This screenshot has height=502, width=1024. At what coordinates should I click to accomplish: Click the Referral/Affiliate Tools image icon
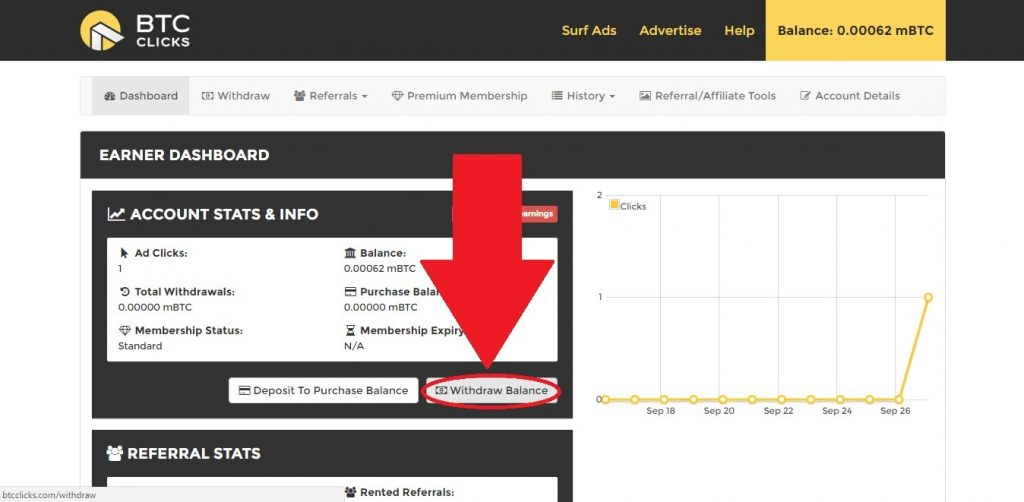pos(645,96)
